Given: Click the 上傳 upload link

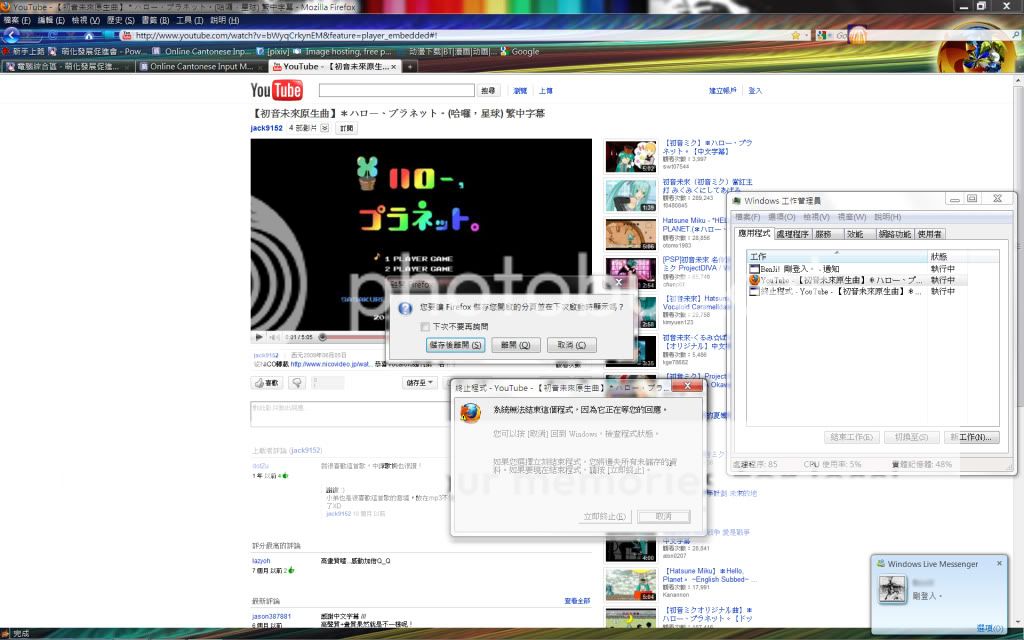Looking at the screenshot, I should tap(546, 91).
